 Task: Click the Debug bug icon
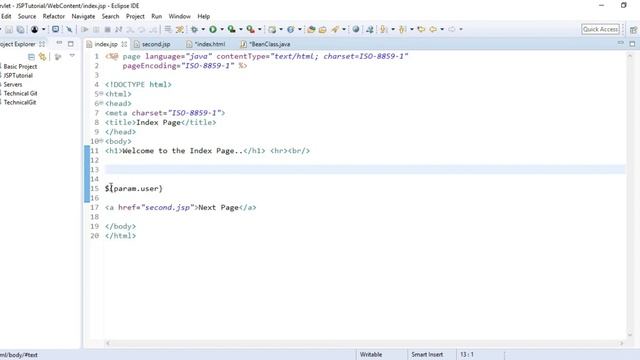(x=194, y=29)
